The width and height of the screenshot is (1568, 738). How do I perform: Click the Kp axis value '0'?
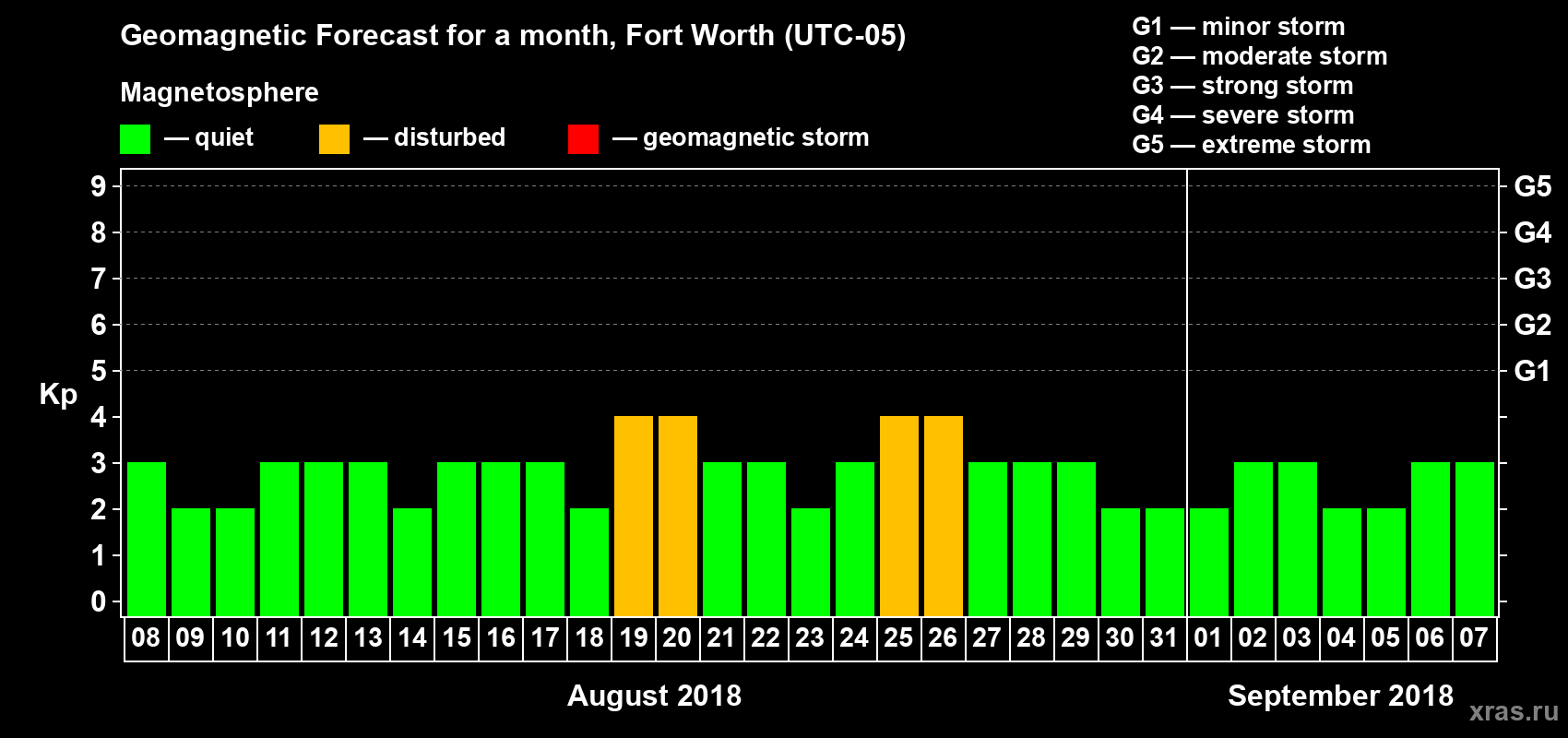coord(99,601)
